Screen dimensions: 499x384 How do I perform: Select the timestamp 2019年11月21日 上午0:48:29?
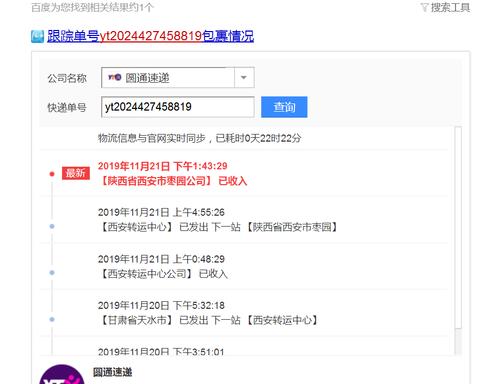(161, 259)
